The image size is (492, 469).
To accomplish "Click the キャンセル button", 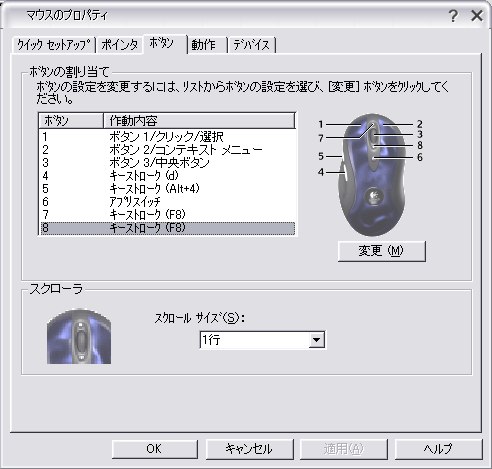I will pos(249,449).
